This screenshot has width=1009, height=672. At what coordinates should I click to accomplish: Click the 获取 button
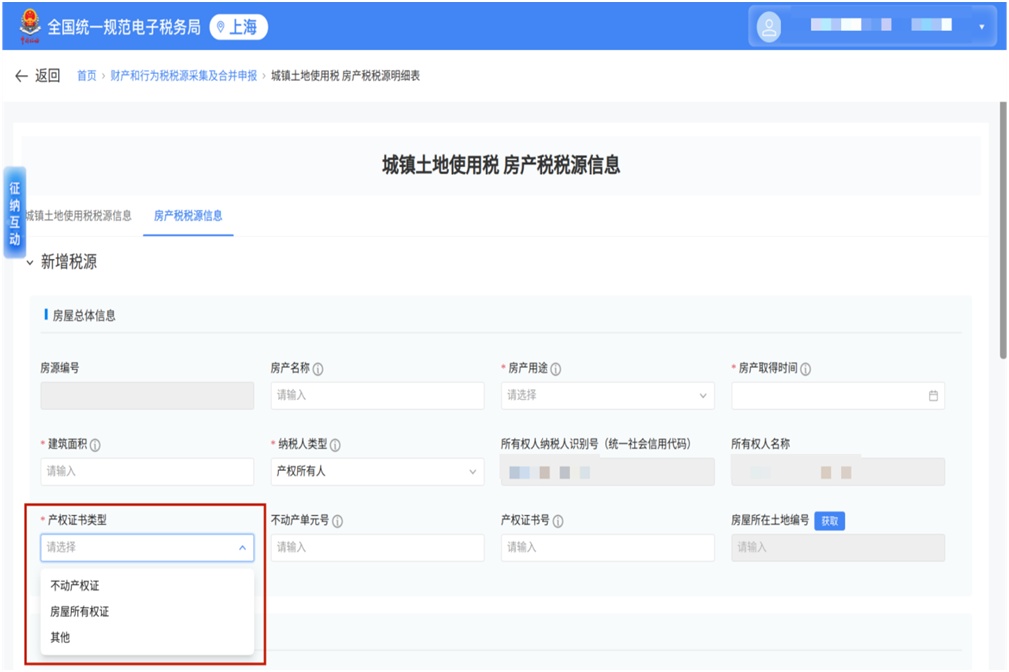coord(829,521)
